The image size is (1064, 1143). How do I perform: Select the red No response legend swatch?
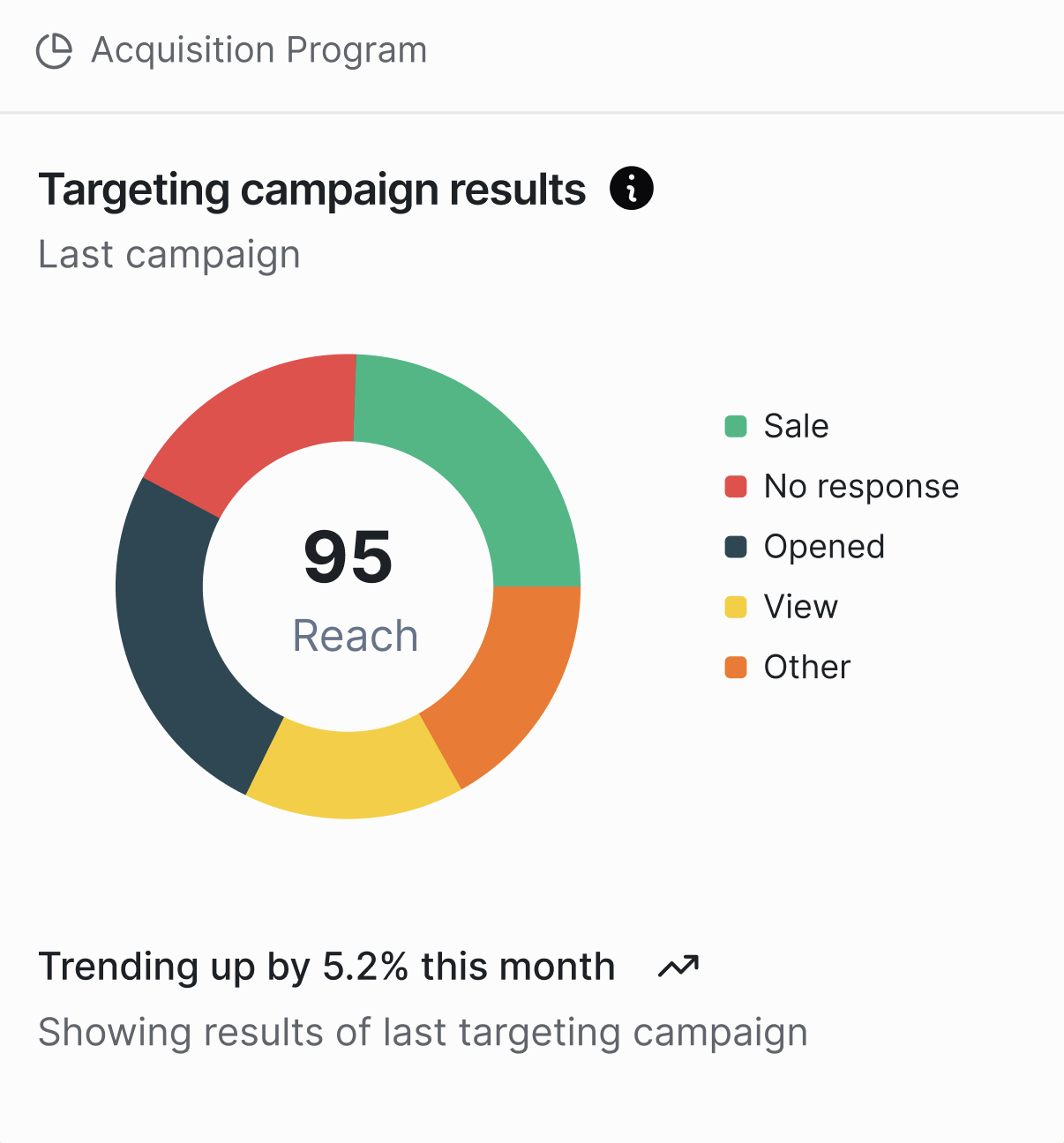(x=736, y=486)
